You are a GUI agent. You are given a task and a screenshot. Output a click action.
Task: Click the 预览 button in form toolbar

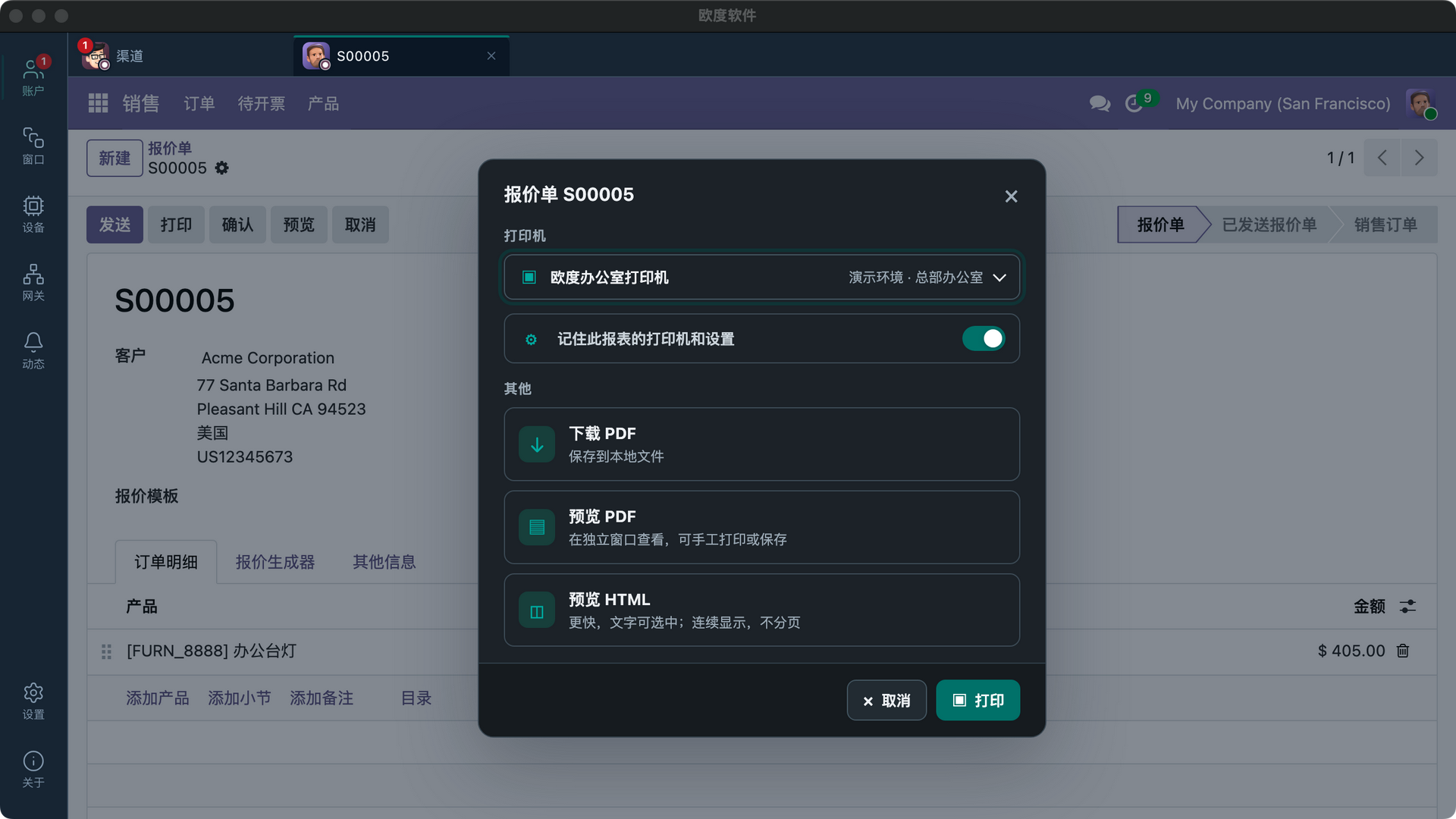tap(299, 224)
